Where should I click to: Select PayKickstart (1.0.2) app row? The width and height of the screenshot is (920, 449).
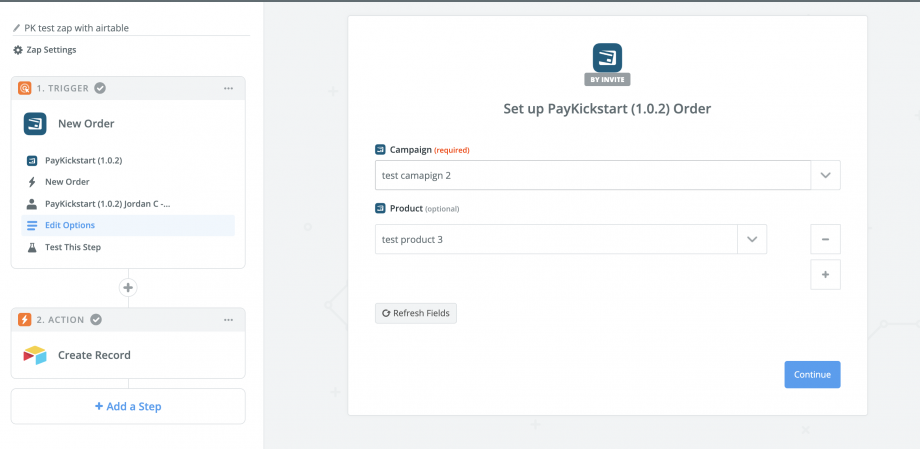(x=128, y=160)
